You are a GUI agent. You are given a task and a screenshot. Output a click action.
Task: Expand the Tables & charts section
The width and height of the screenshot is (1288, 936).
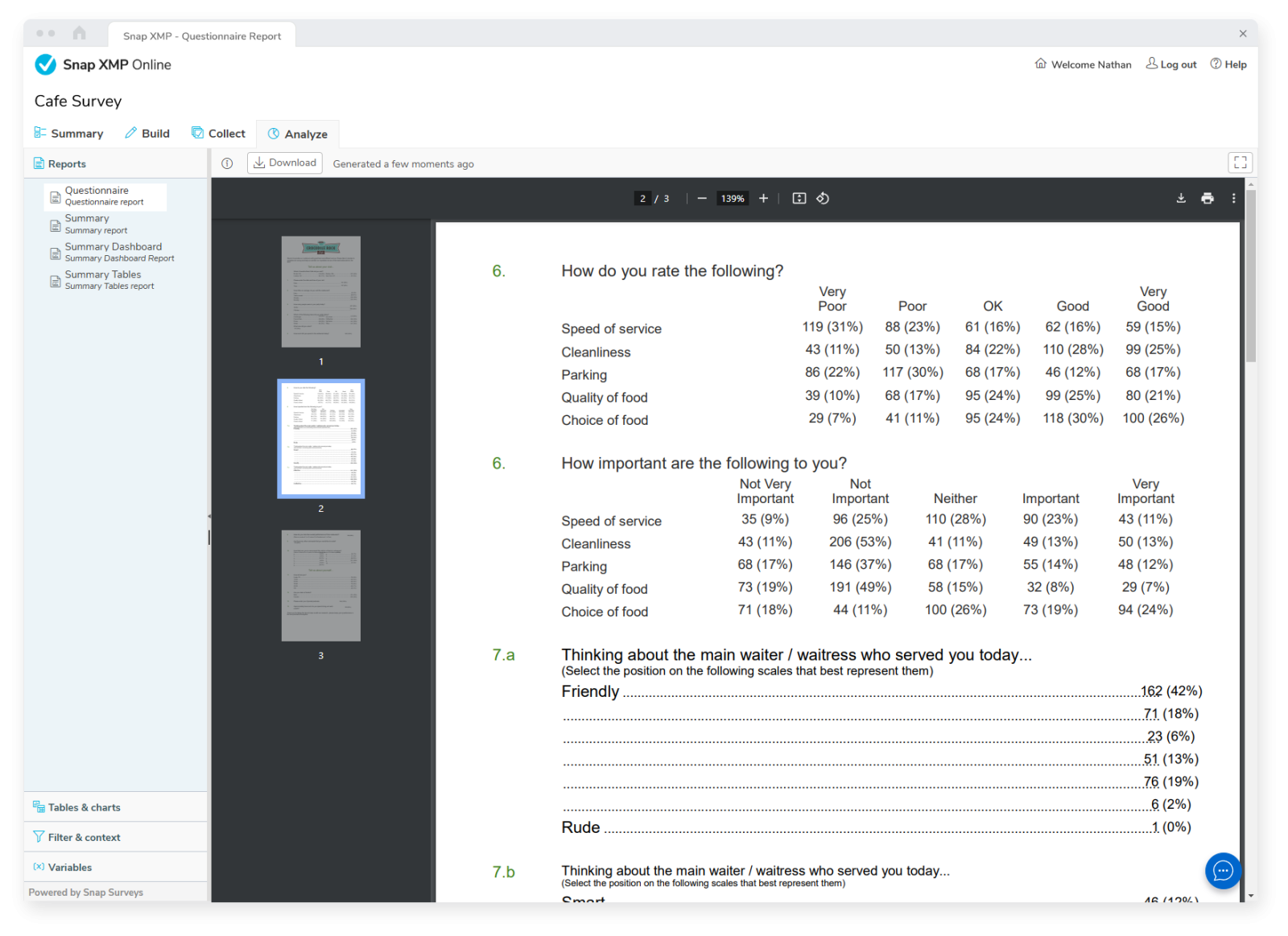pos(84,807)
